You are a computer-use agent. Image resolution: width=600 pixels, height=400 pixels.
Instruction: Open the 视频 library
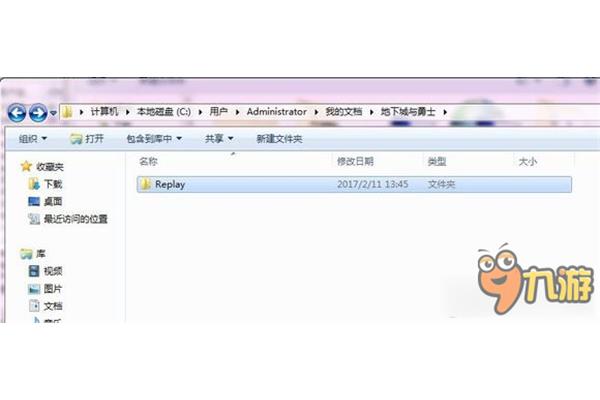(53, 271)
